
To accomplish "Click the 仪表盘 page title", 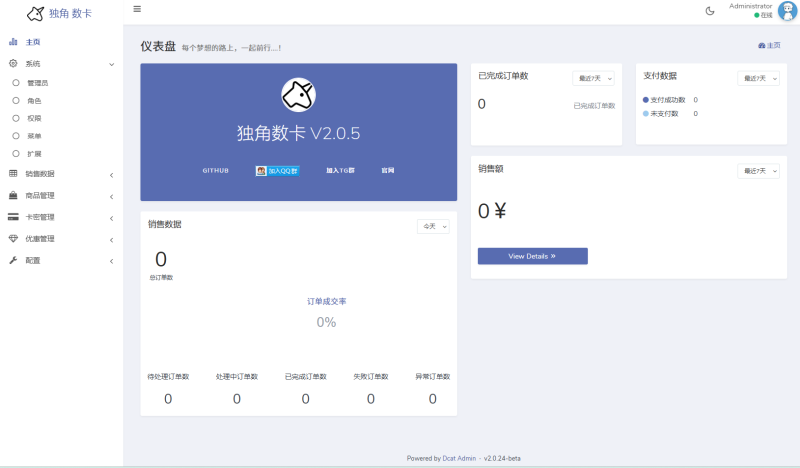I will pyautogui.click(x=158, y=46).
